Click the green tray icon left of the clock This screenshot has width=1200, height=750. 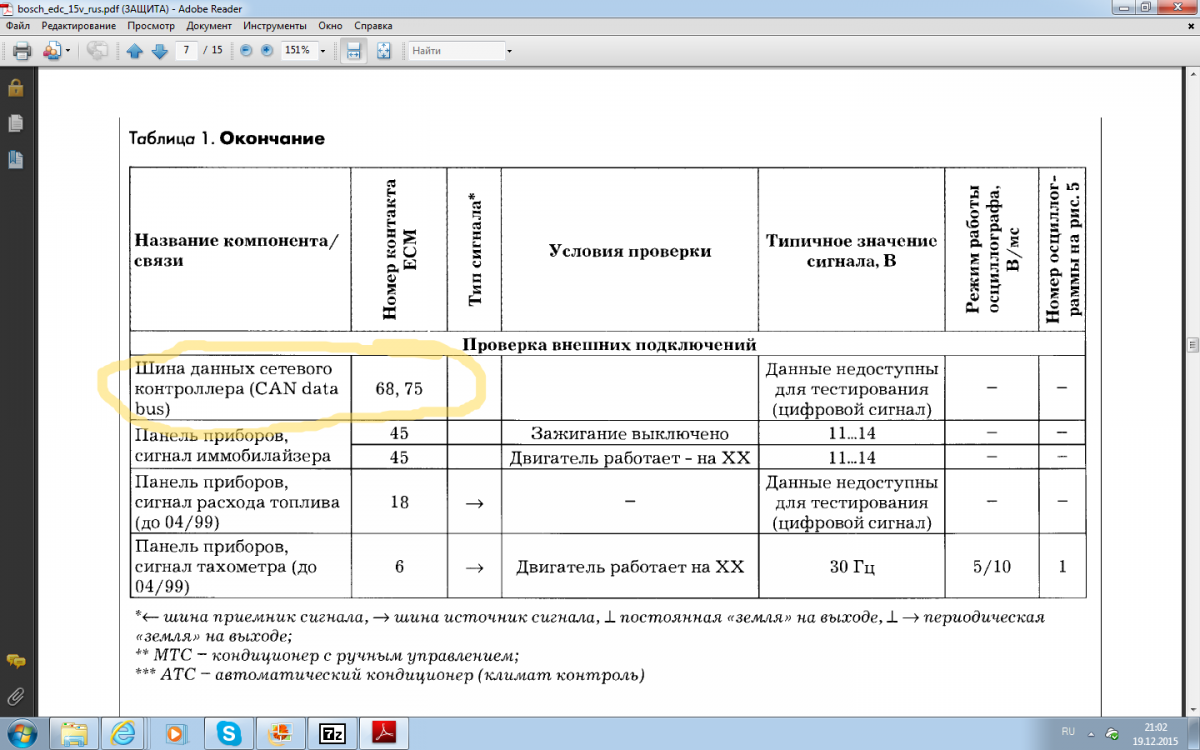pos(1113,733)
